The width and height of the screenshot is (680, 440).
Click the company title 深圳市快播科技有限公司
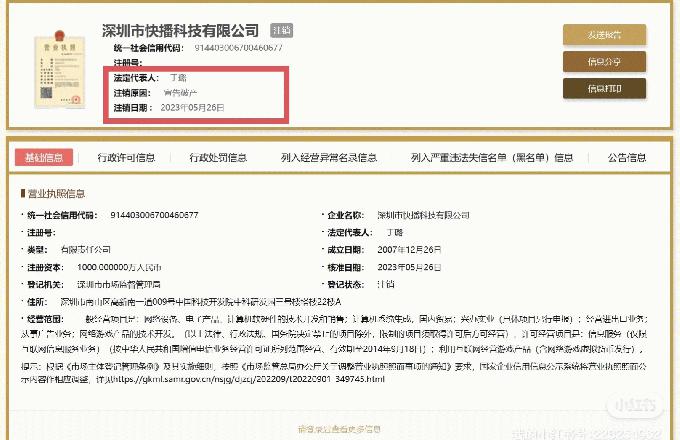point(180,31)
